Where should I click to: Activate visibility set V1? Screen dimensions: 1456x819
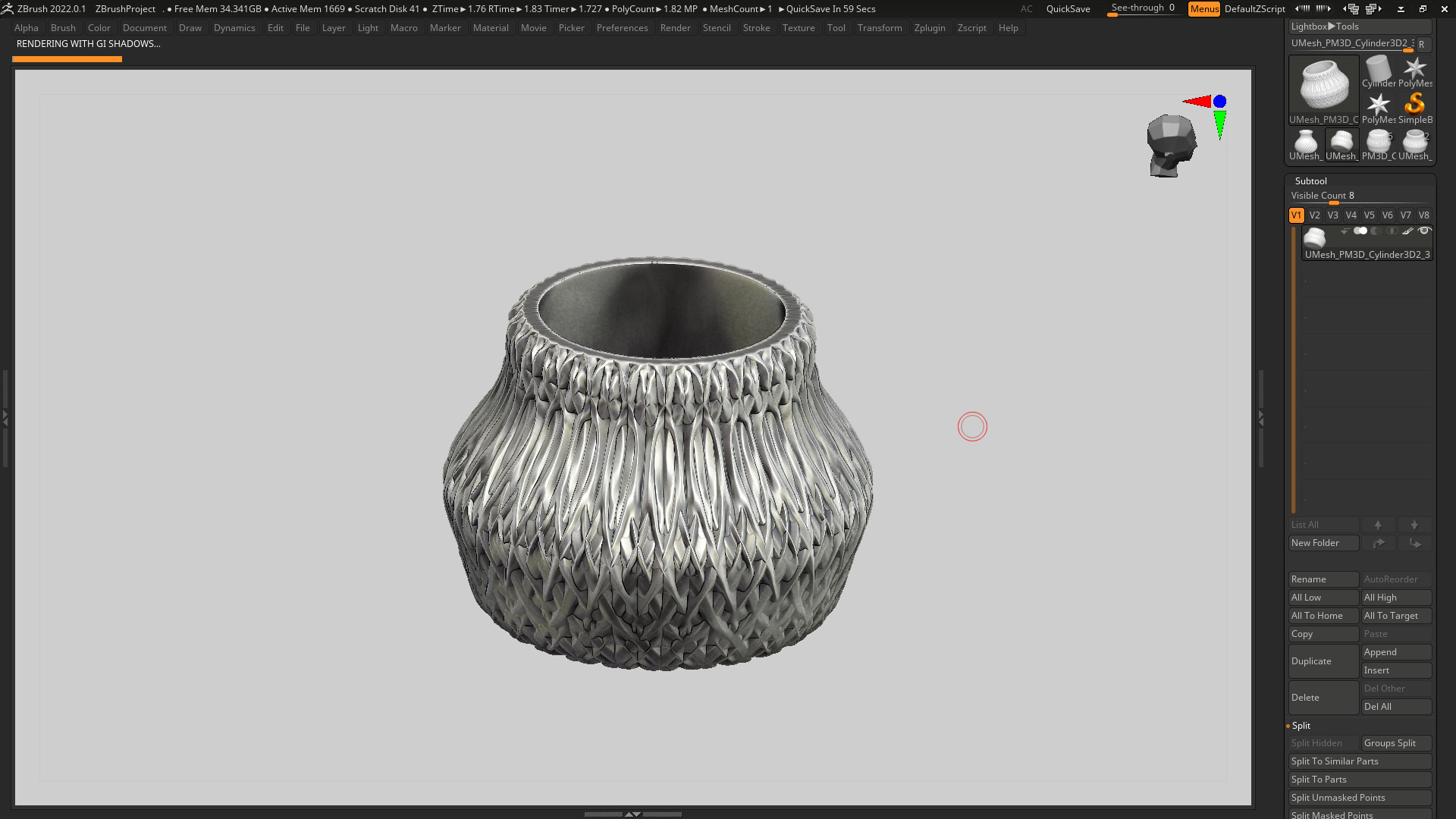[1296, 215]
